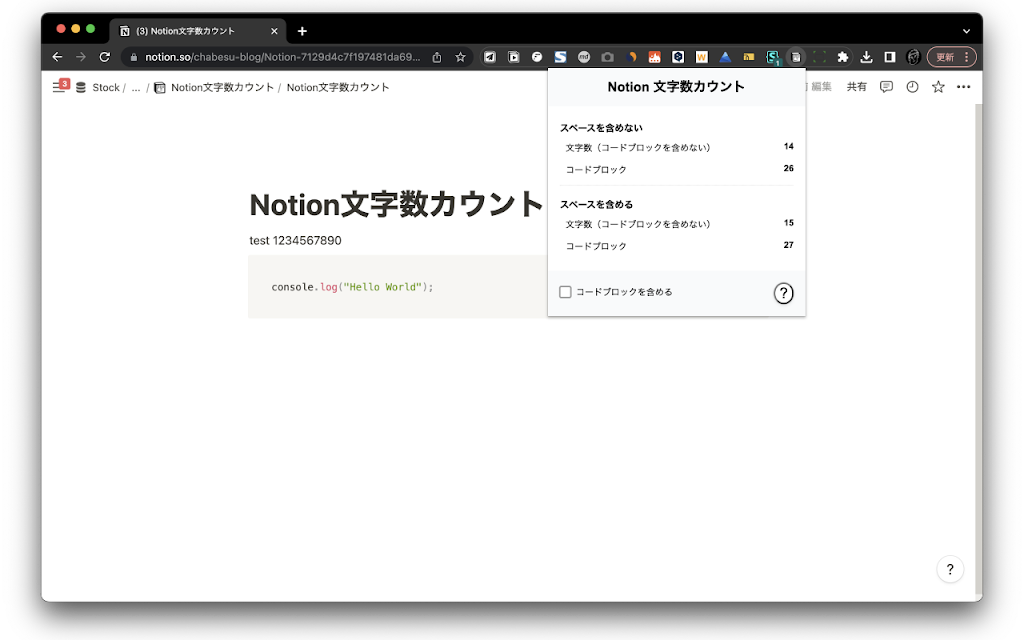
Task: Favorite the Notion page with star
Action: [938, 86]
